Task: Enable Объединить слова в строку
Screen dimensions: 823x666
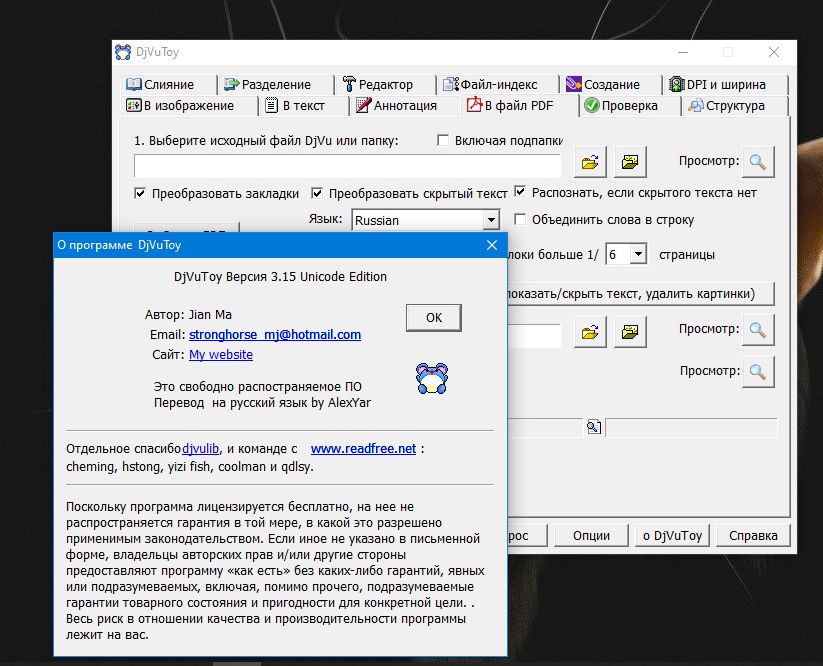Action: (x=520, y=219)
